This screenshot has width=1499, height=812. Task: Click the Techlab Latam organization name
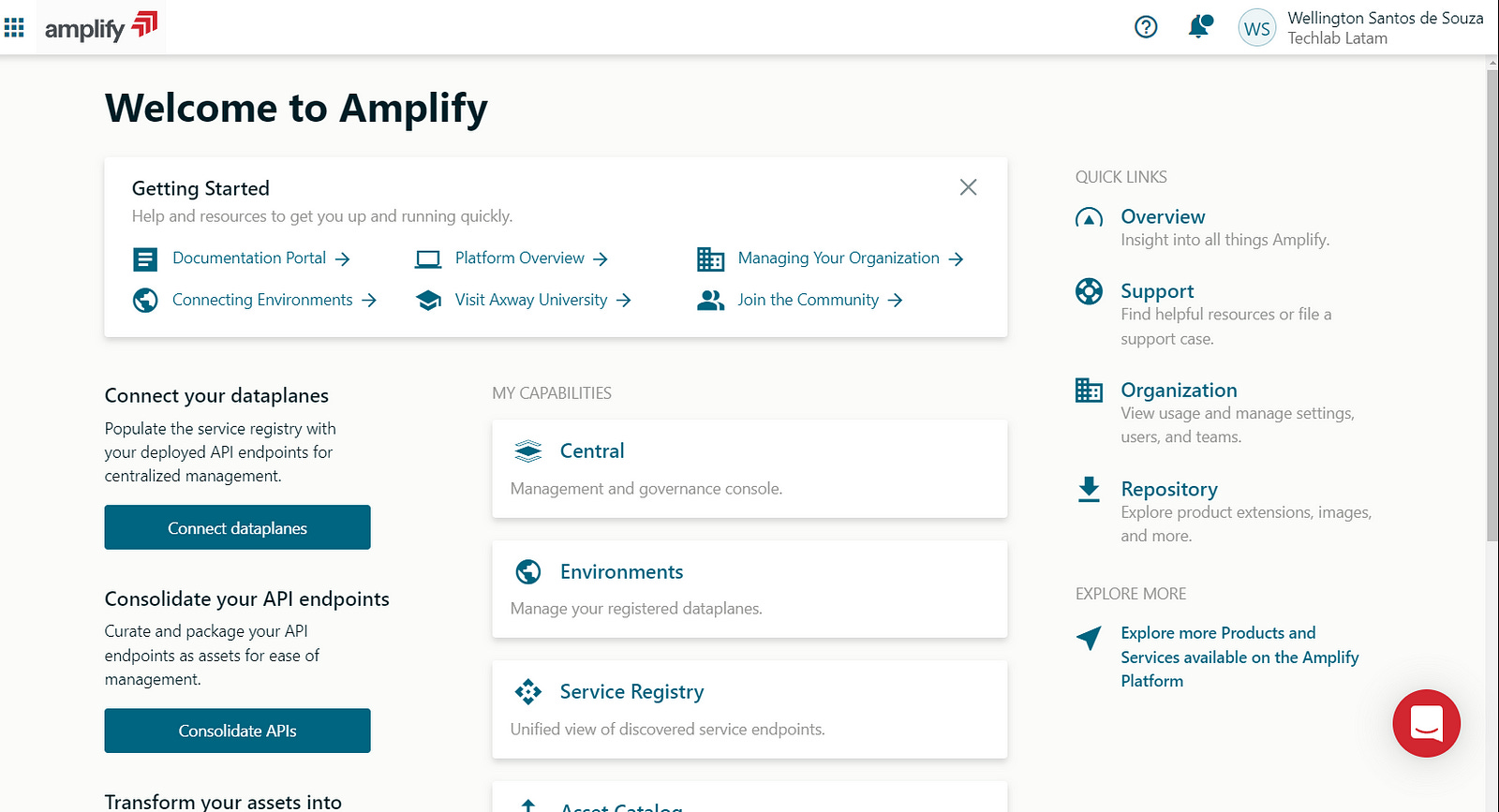[1337, 38]
